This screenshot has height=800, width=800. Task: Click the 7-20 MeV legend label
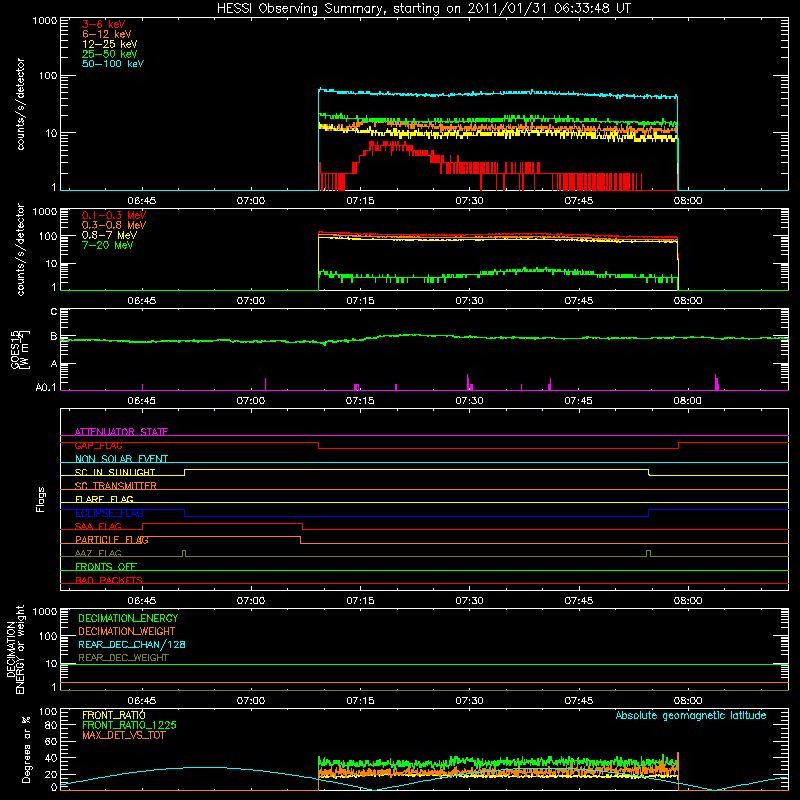(x=107, y=245)
